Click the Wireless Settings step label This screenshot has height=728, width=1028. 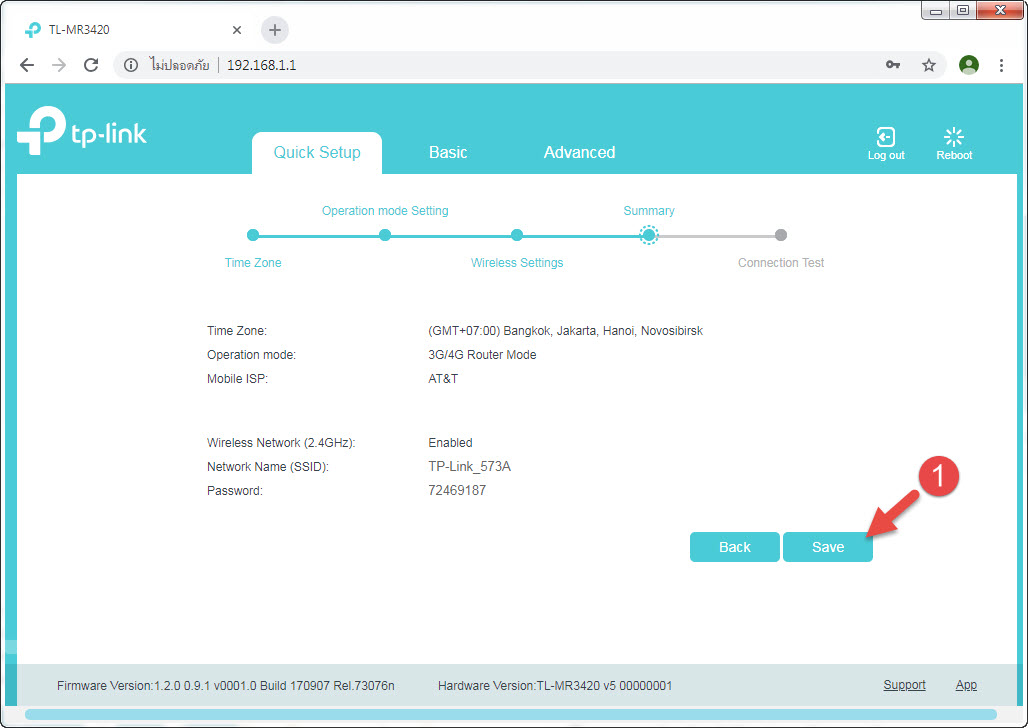coord(517,262)
